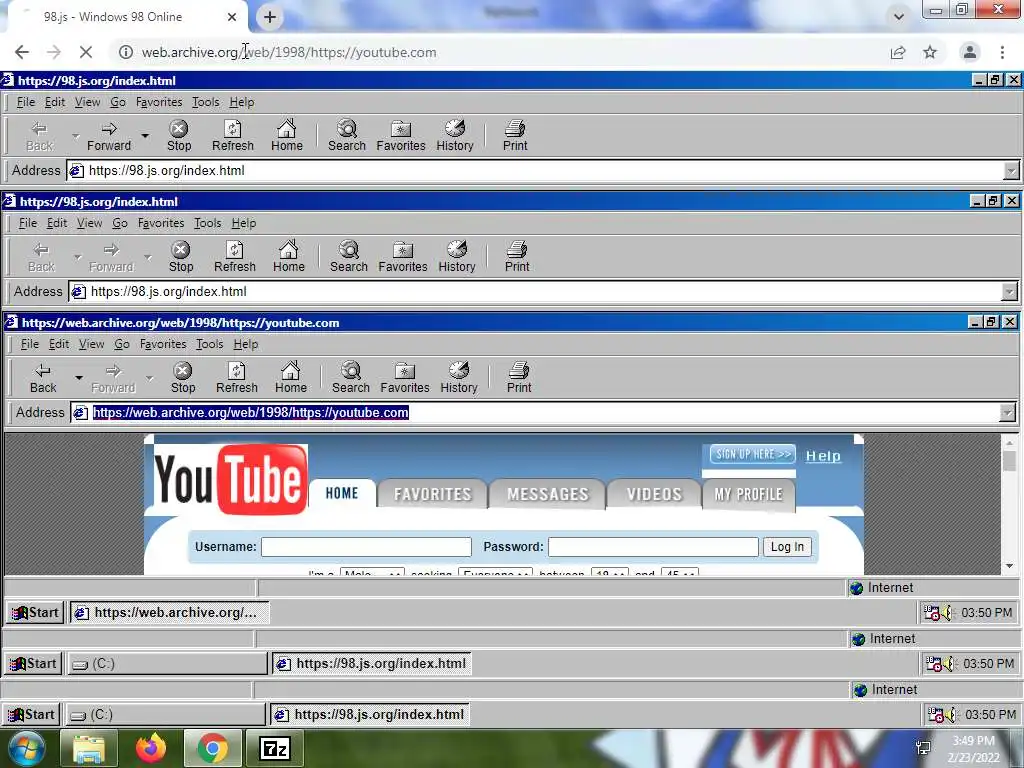Click Chrome back arrow

tap(22, 52)
